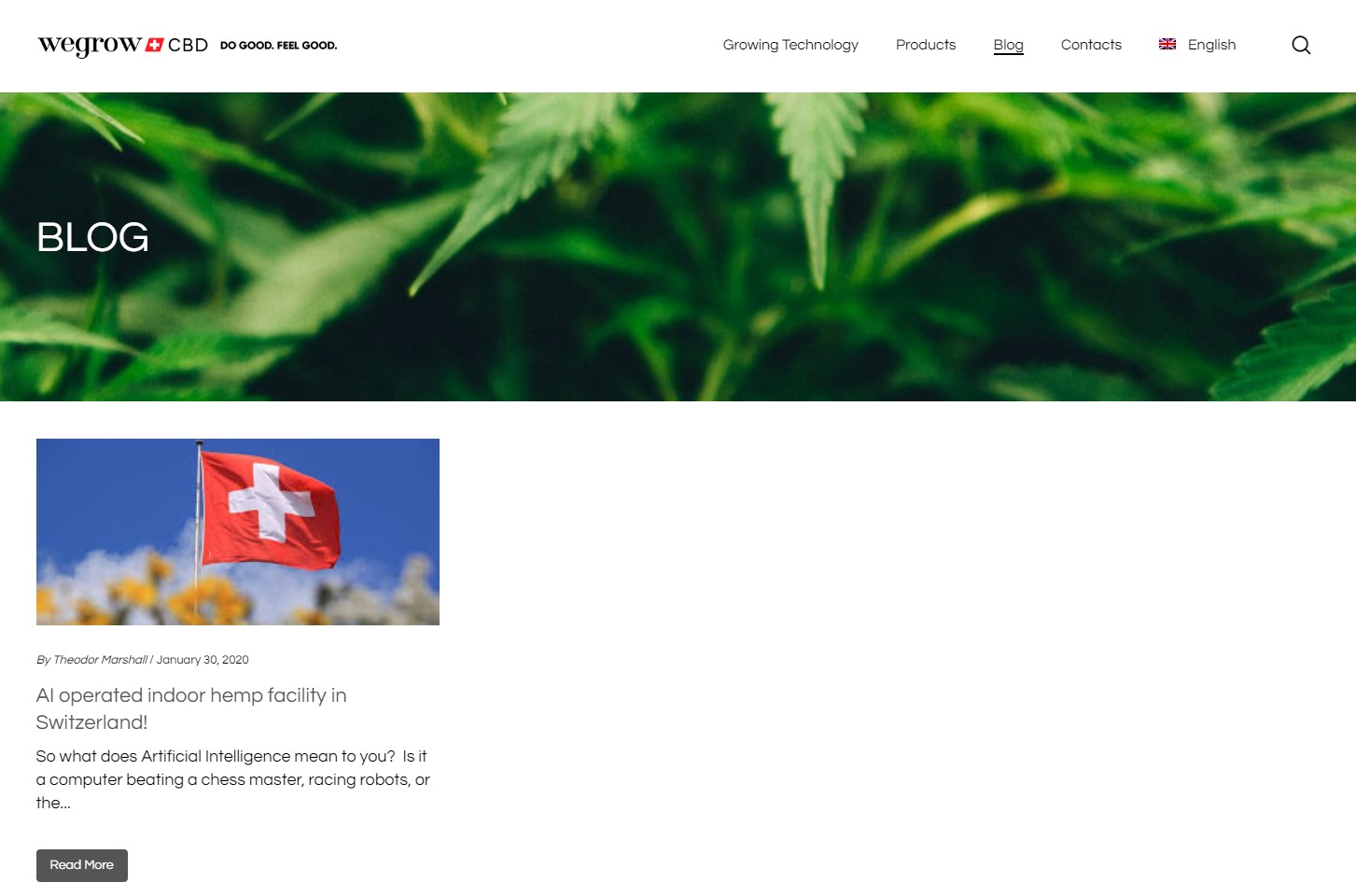The height and width of the screenshot is (896, 1356).
Task: Open the Swiss flag post thumbnail
Action: 238,532
